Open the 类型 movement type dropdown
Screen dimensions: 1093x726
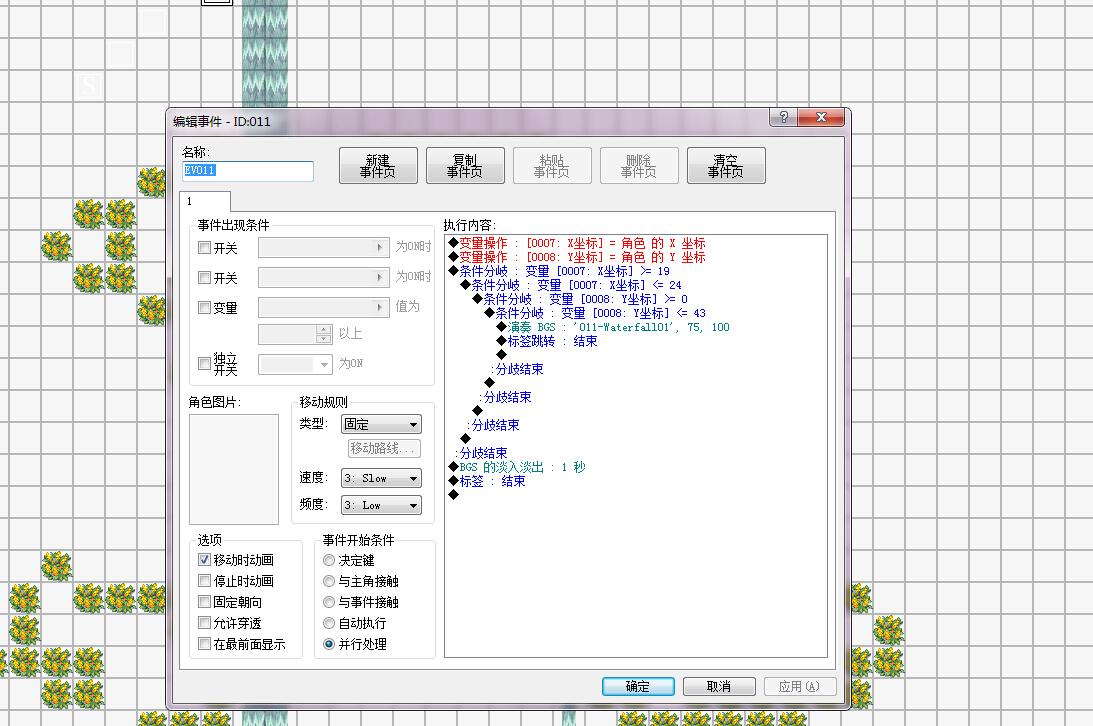381,424
